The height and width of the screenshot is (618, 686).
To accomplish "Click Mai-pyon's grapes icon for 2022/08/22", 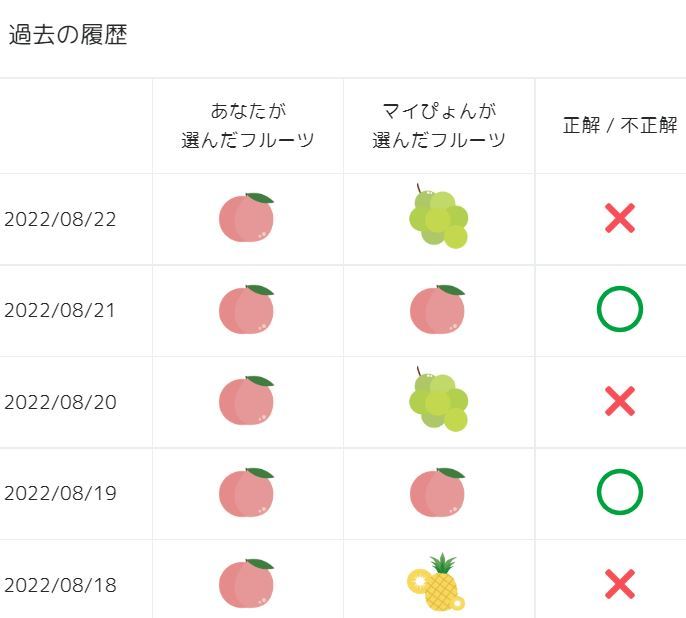I will pos(438,216).
